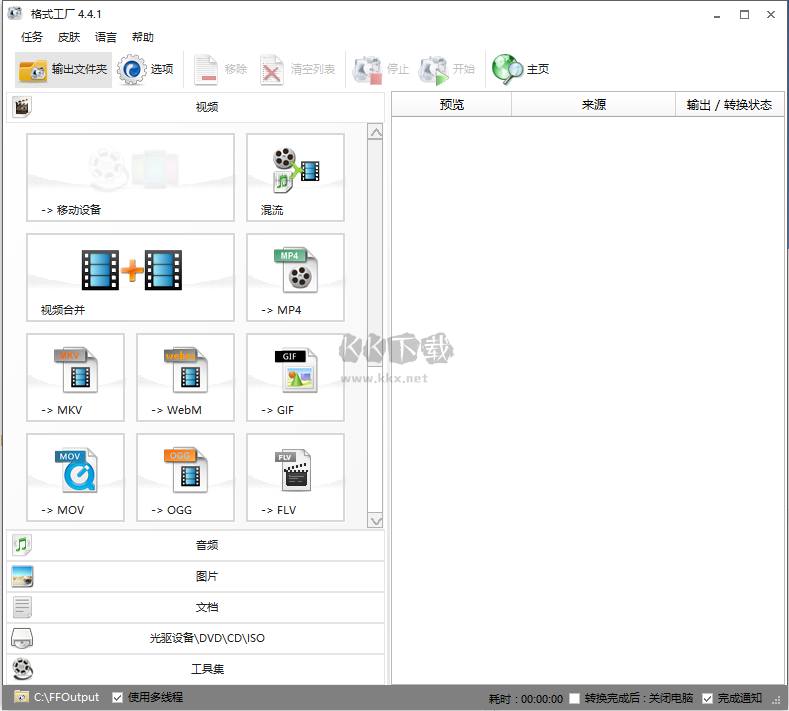Toggle the 完成通知 checkbox

[708, 698]
